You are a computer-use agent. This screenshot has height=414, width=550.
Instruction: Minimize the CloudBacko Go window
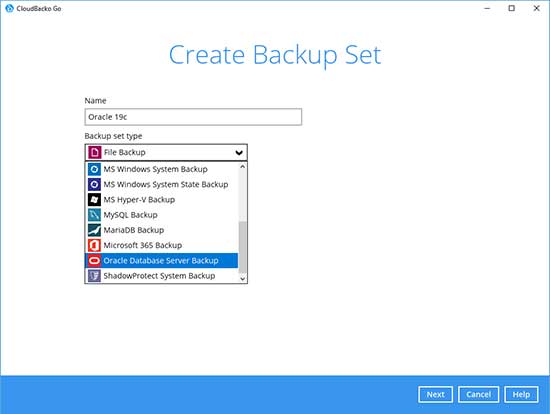tap(487, 8)
